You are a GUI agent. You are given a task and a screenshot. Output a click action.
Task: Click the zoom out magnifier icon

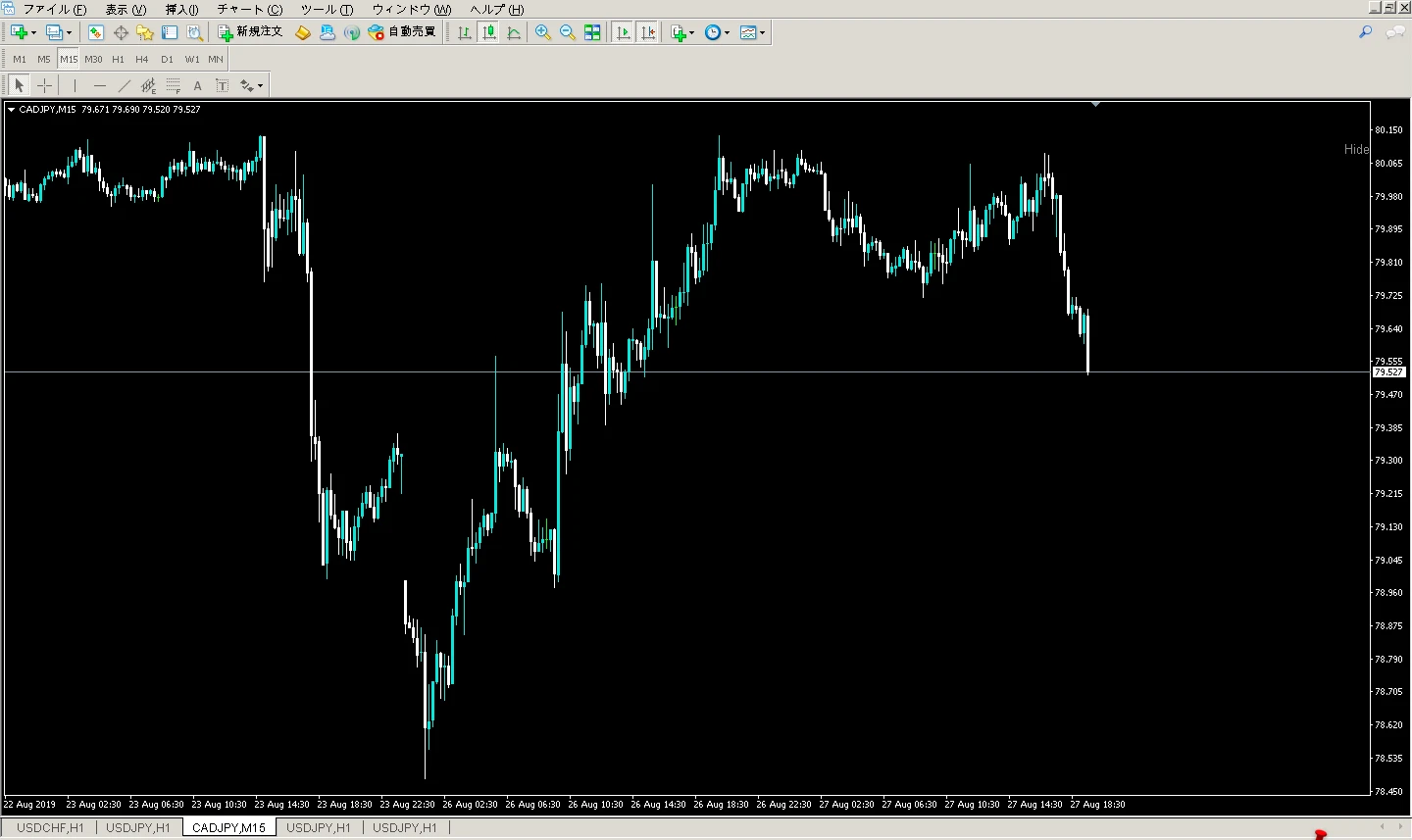point(567,32)
